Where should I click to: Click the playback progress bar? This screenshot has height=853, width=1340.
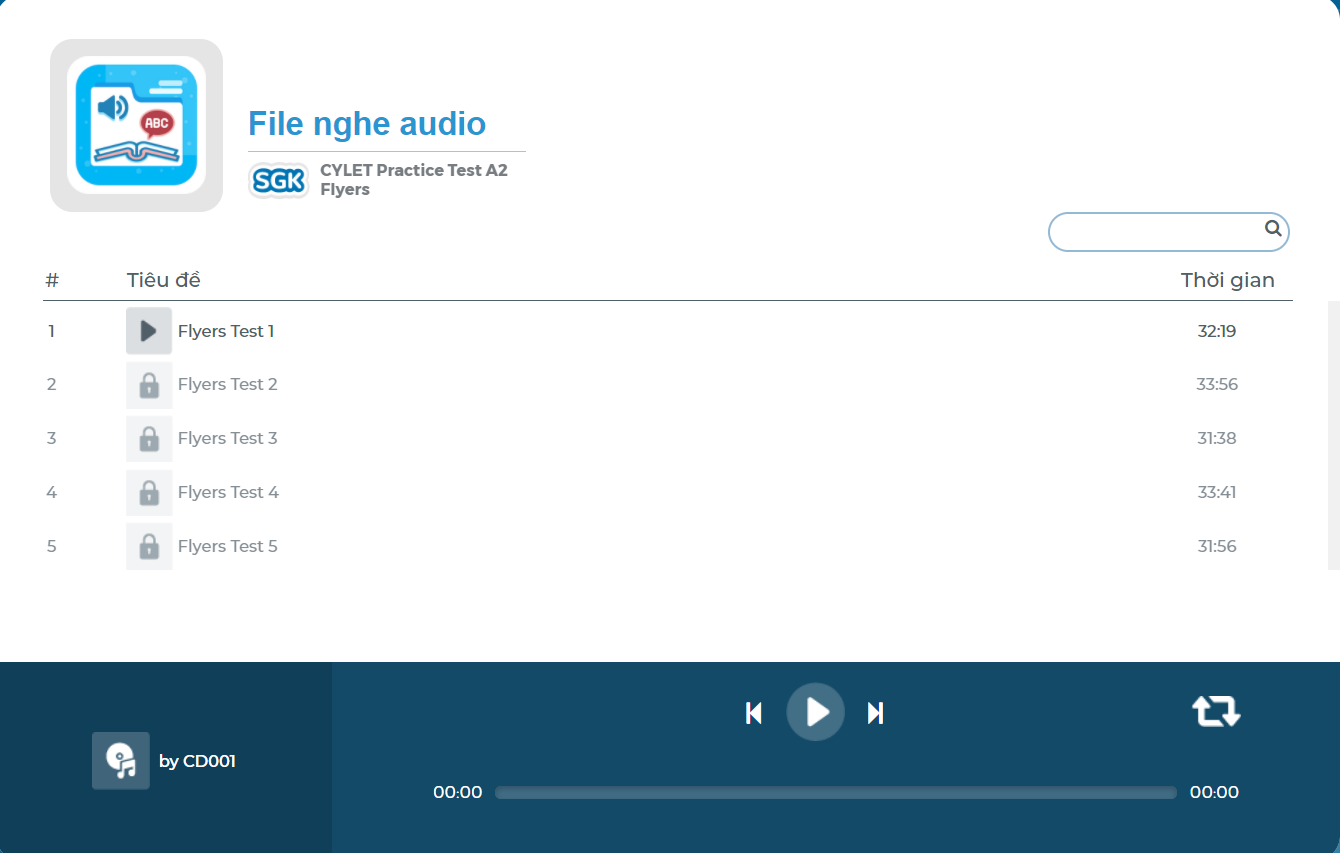pyautogui.click(x=835, y=791)
